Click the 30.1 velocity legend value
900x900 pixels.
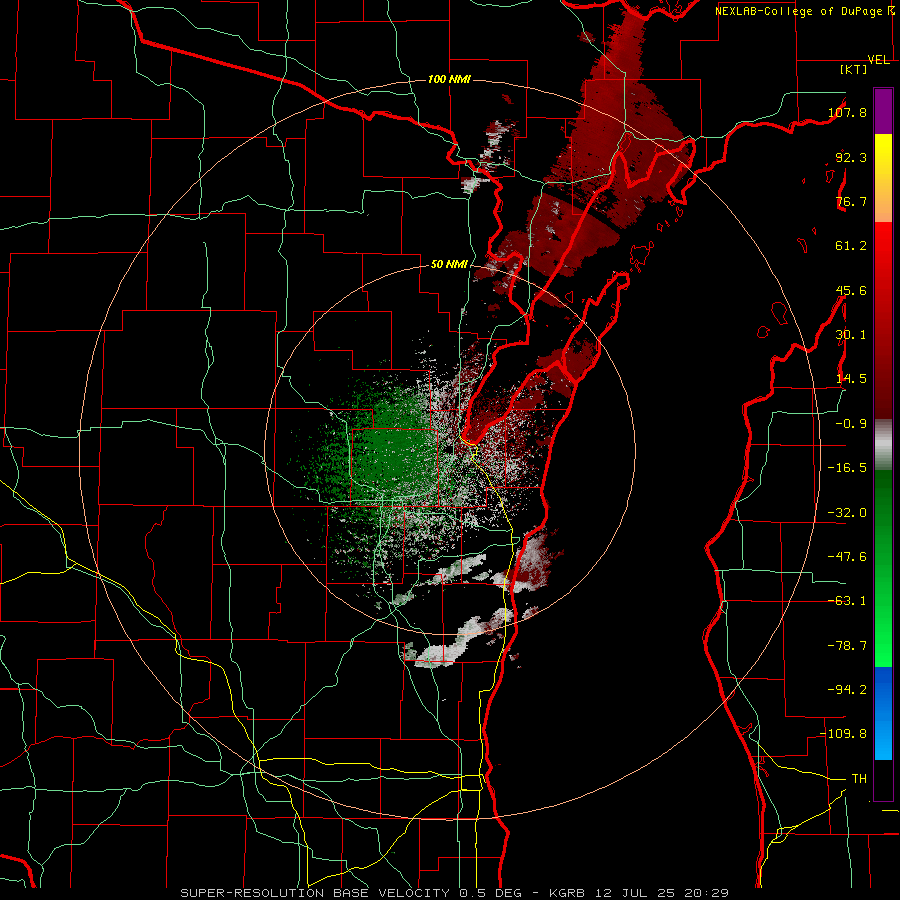pyautogui.click(x=851, y=335)
